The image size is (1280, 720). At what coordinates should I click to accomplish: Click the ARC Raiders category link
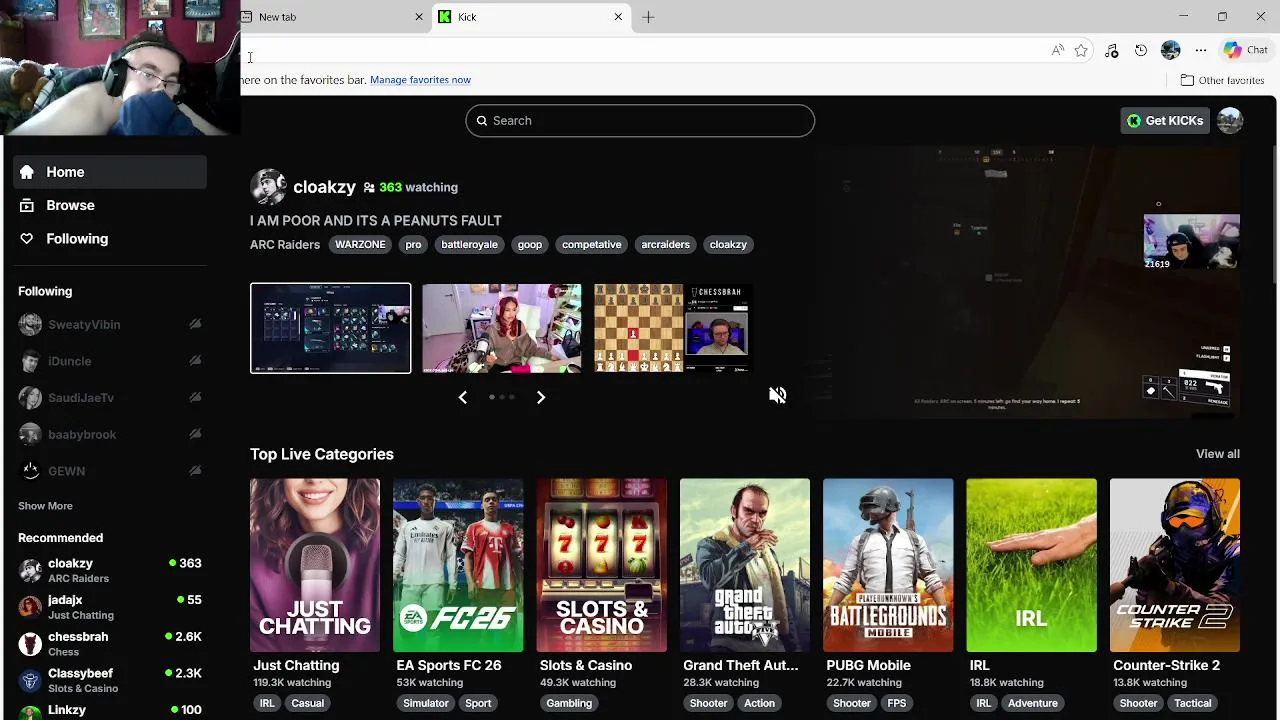[285, 244]
